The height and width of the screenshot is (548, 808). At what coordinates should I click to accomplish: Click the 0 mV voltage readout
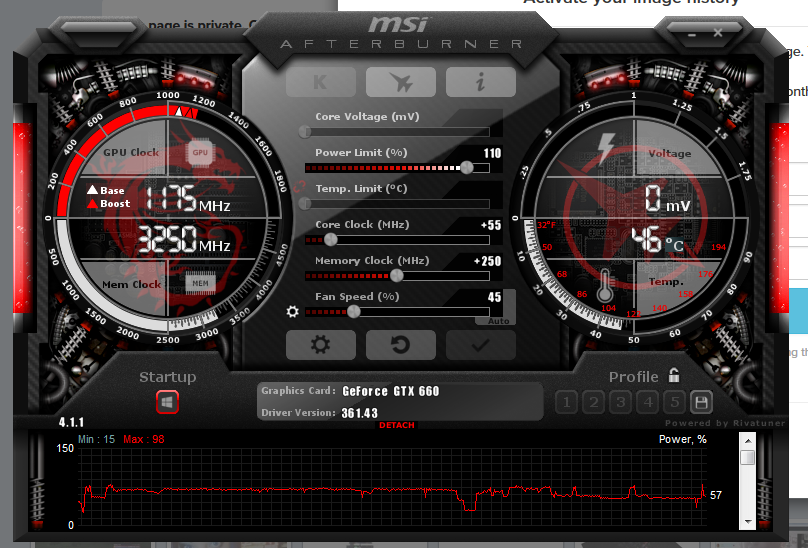coord(667,198)
